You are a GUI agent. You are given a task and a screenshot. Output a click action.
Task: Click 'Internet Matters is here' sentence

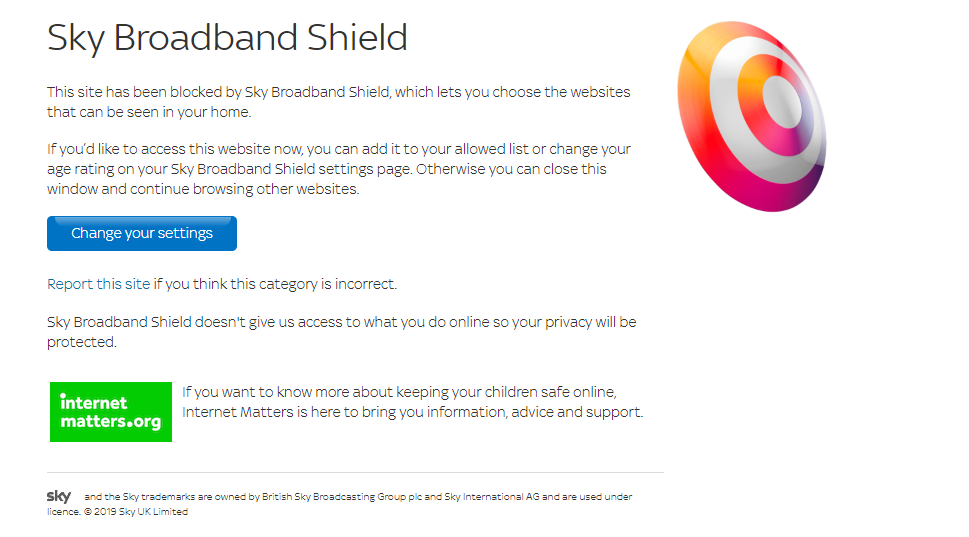[412, 412]
